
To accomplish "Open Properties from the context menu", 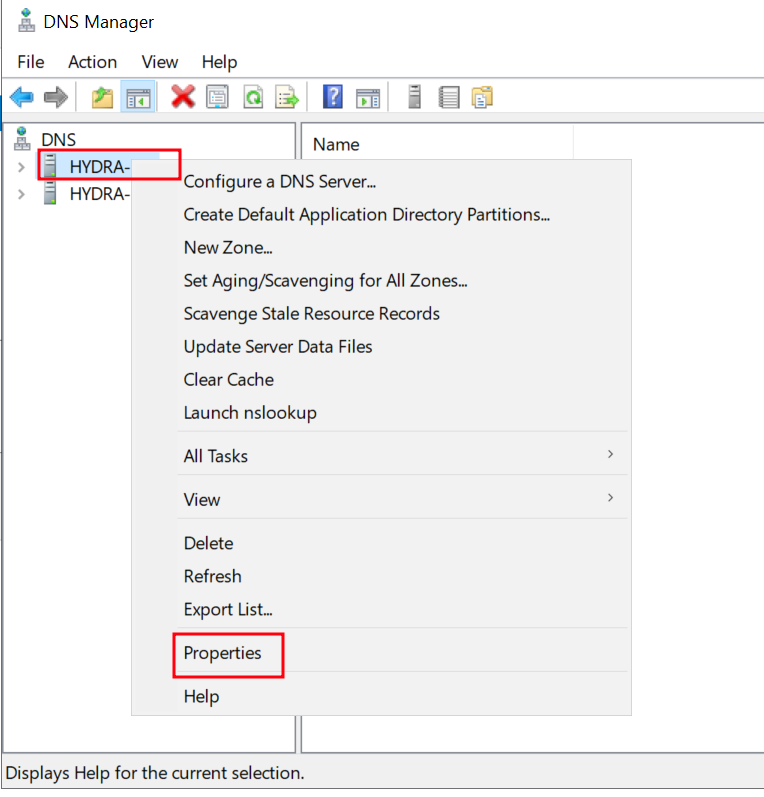I will click(222, 653).
